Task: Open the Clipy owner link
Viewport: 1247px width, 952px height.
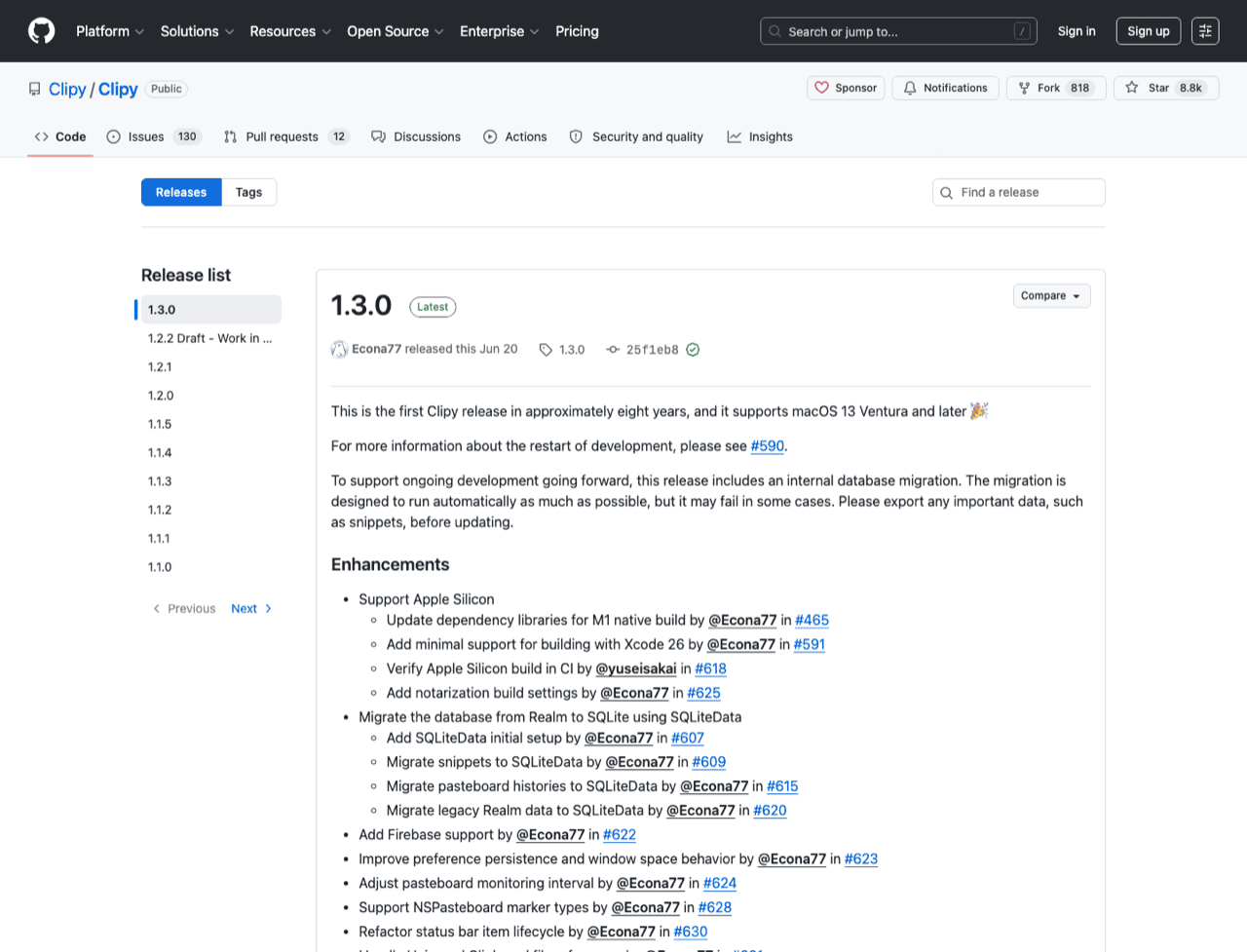Action: click(x=67, y=89)
